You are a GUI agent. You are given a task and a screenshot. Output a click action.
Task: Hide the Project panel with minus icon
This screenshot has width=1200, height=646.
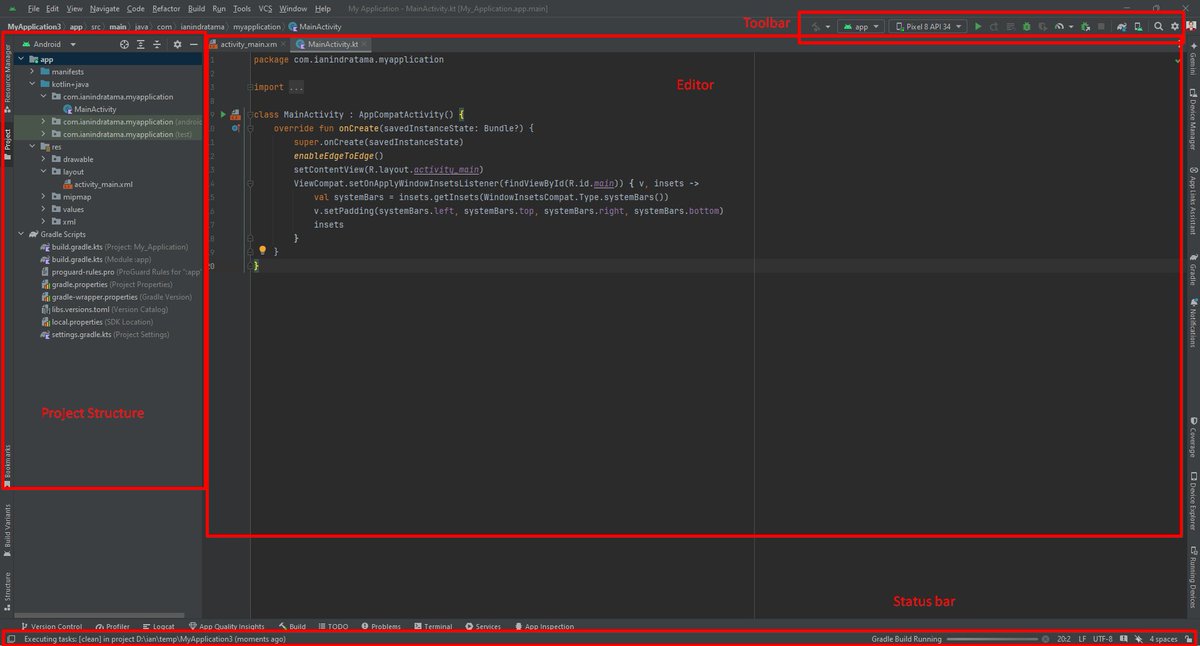click(193, 44)
